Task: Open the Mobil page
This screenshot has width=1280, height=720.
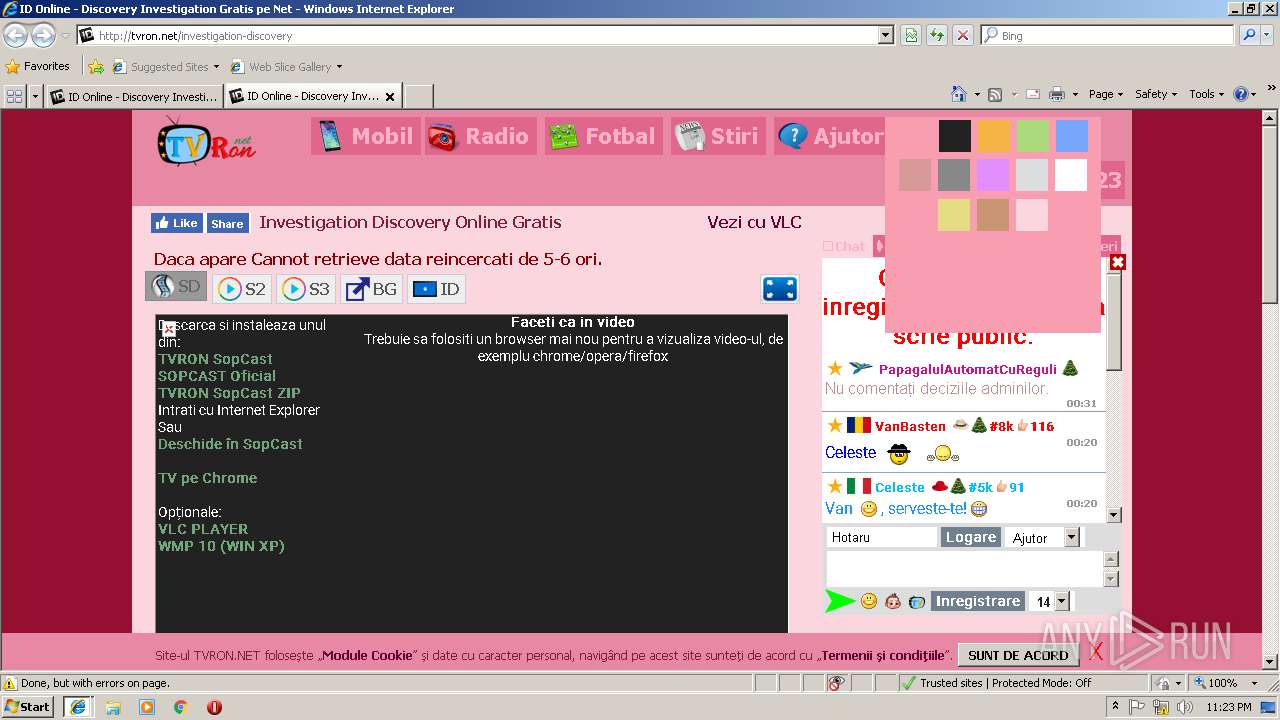Action: point(364,136)
